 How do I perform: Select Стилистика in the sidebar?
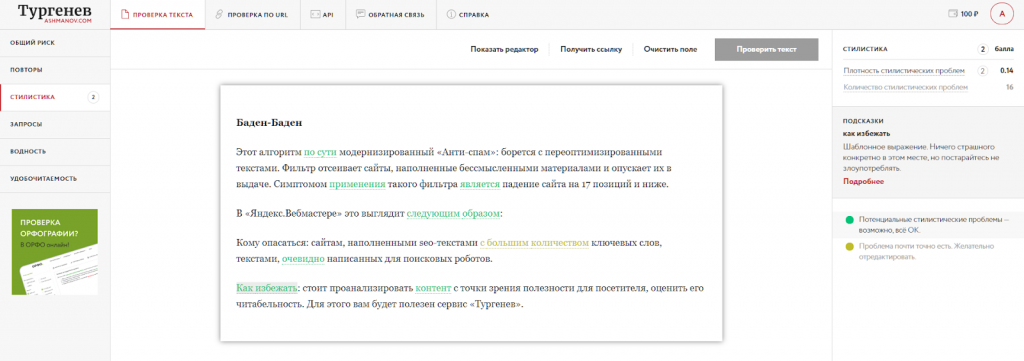(55, 97)
